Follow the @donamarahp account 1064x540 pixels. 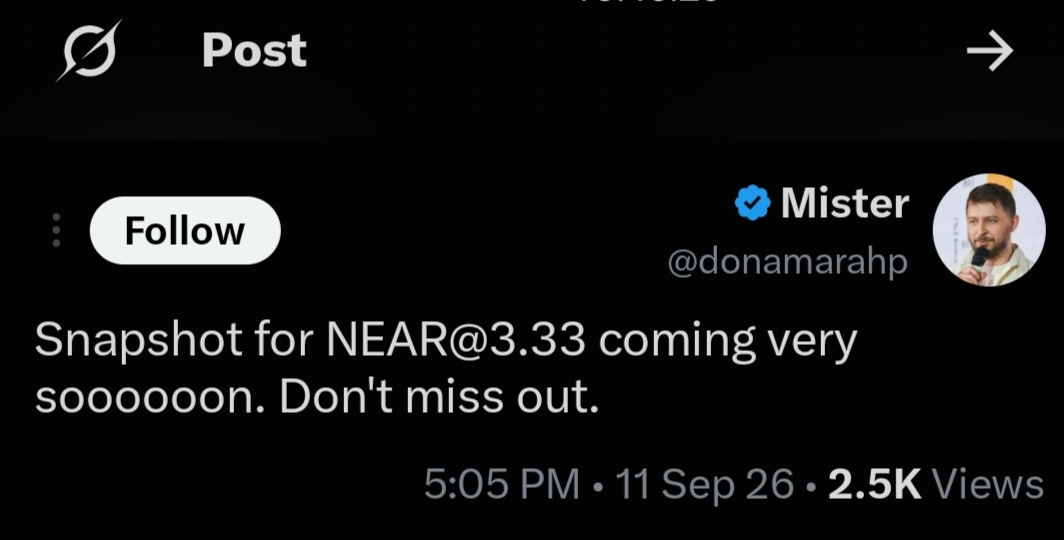tap(185, 231)
